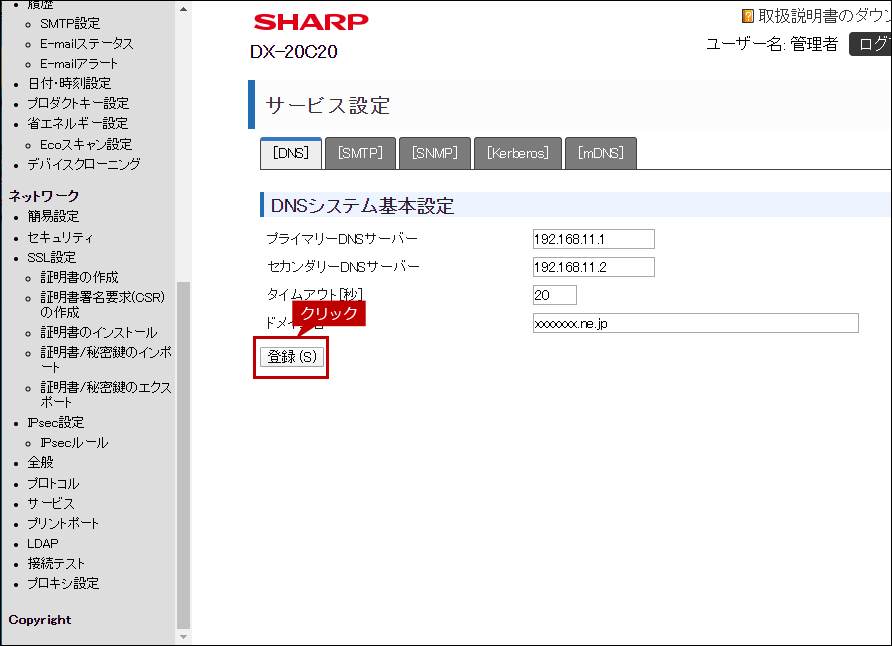
Task: Switch to the [SNMP] tab
Action: (x=435, y=153)
